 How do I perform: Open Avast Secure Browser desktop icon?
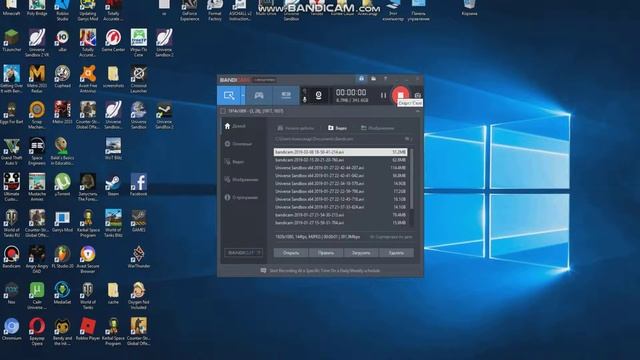coord(88,259)
